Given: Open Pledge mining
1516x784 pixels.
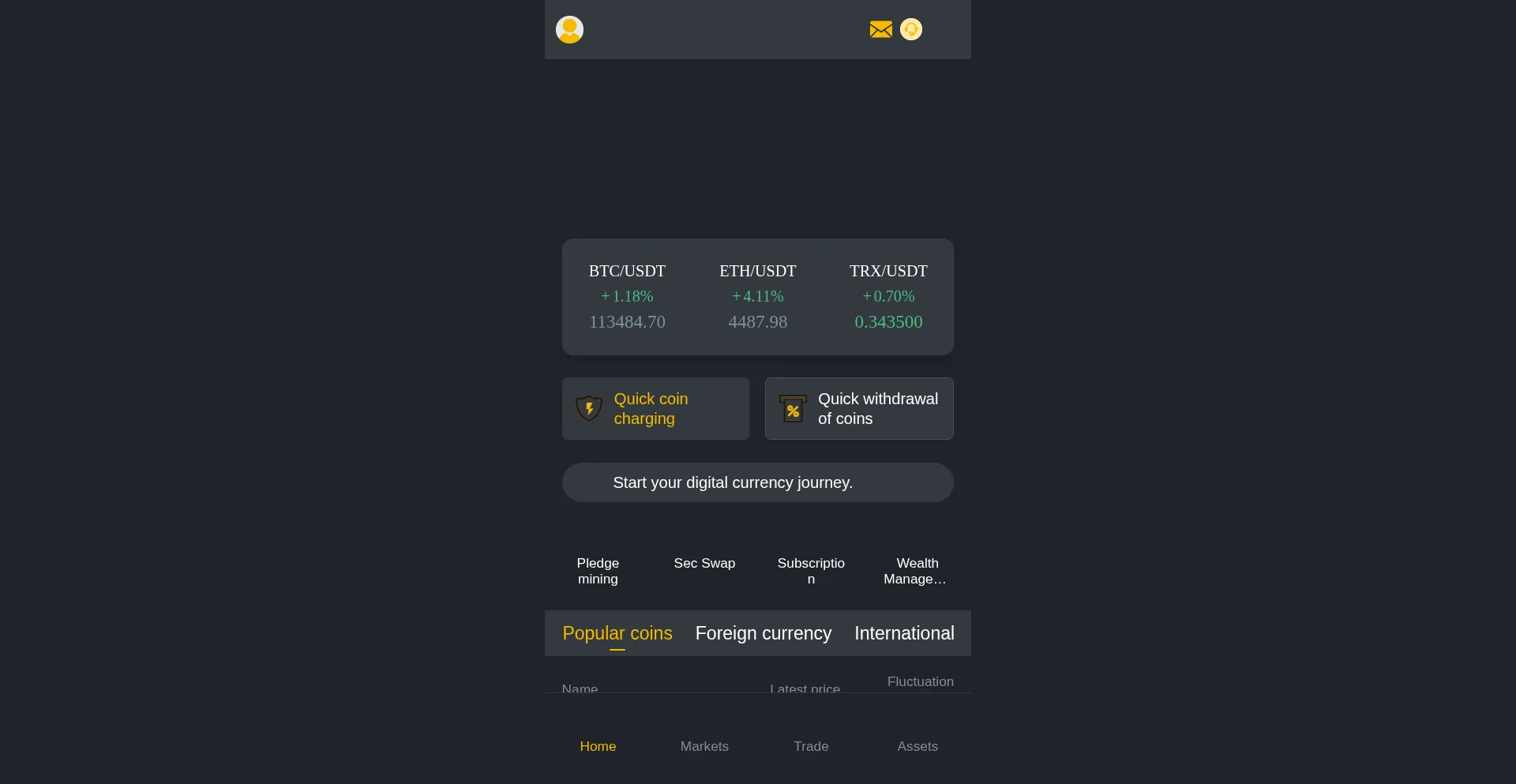Looking at the screenshot, I should 598,570.
